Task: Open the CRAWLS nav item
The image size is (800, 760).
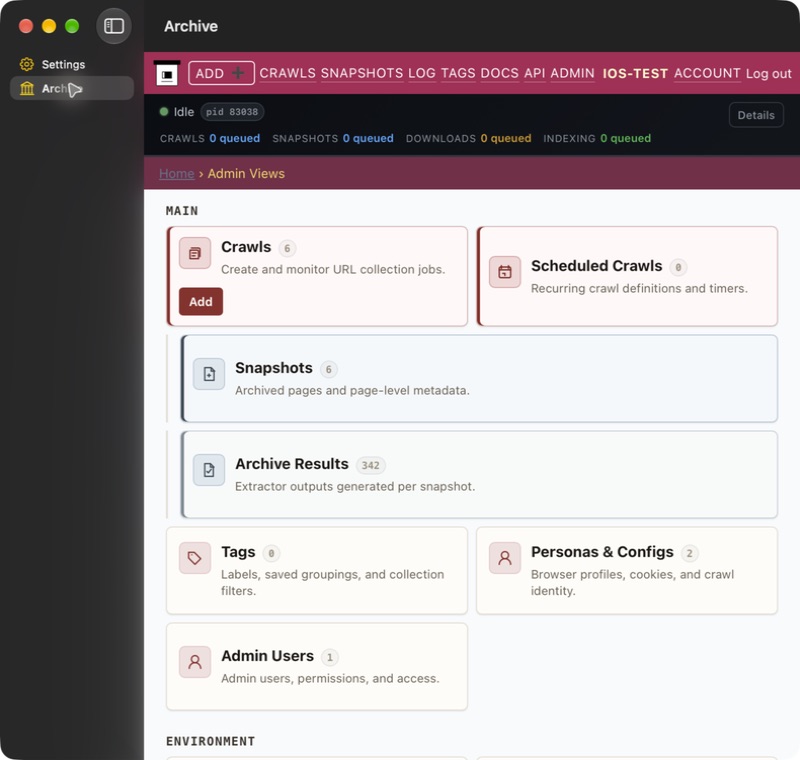Action: click(x=287, y=73)
